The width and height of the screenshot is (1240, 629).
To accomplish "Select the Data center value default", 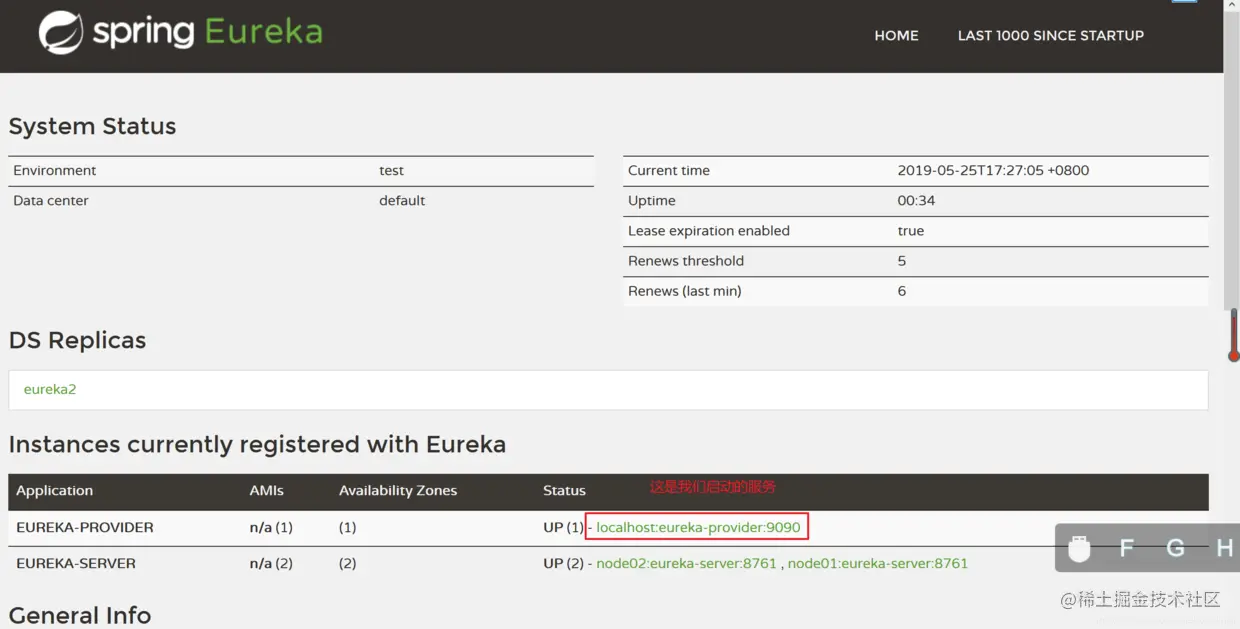I will point(402,200).
